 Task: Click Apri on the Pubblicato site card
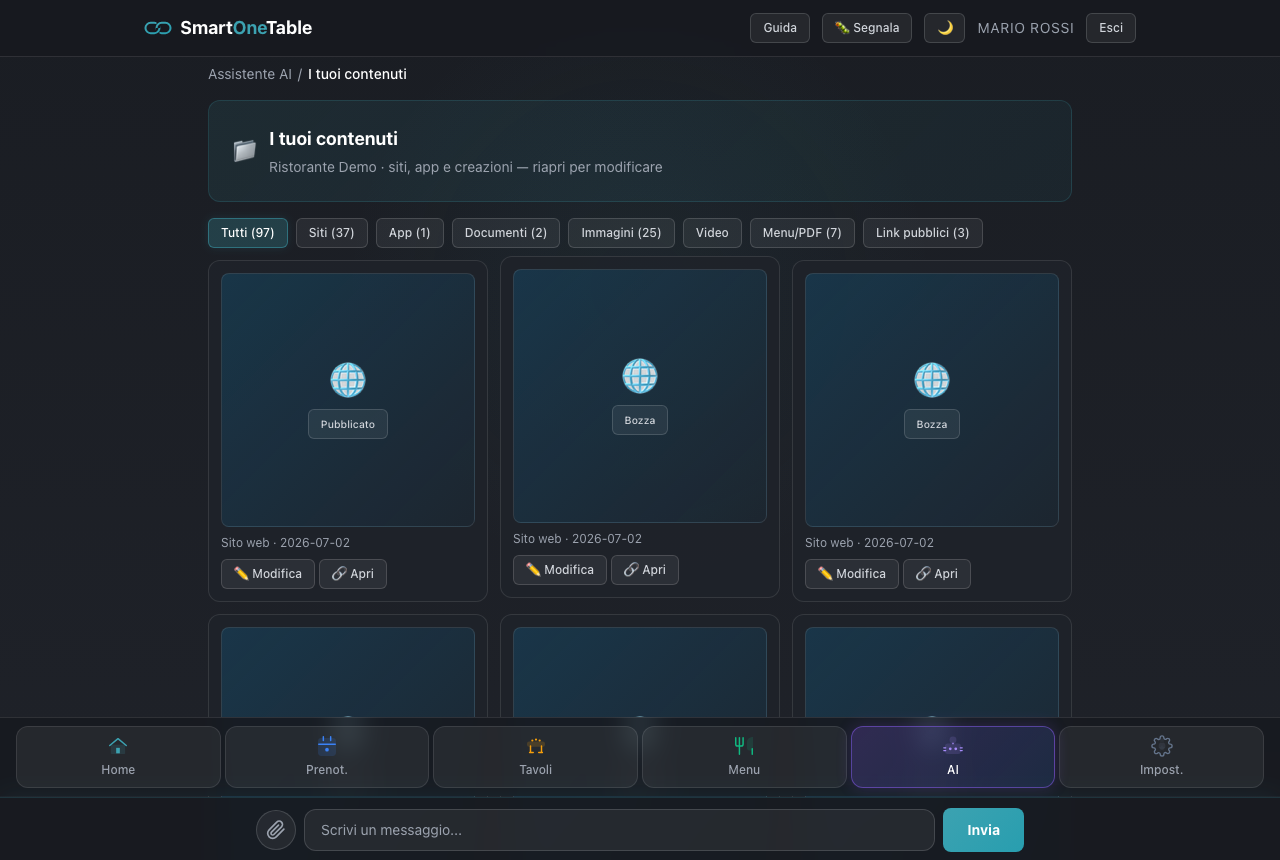(x=353, y=574)
